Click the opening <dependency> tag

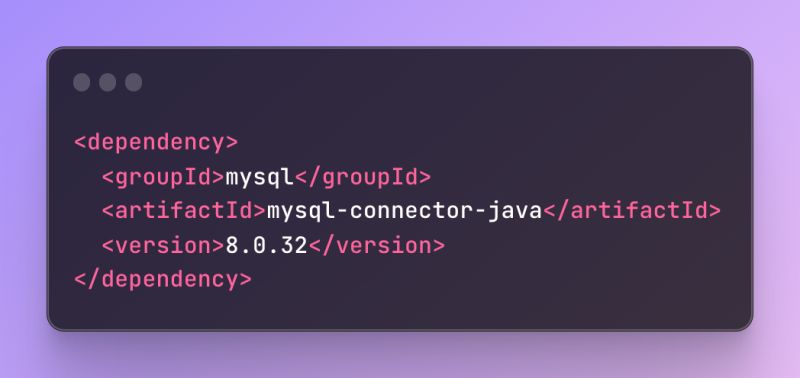pyautogui.click(x=156, y=143)
